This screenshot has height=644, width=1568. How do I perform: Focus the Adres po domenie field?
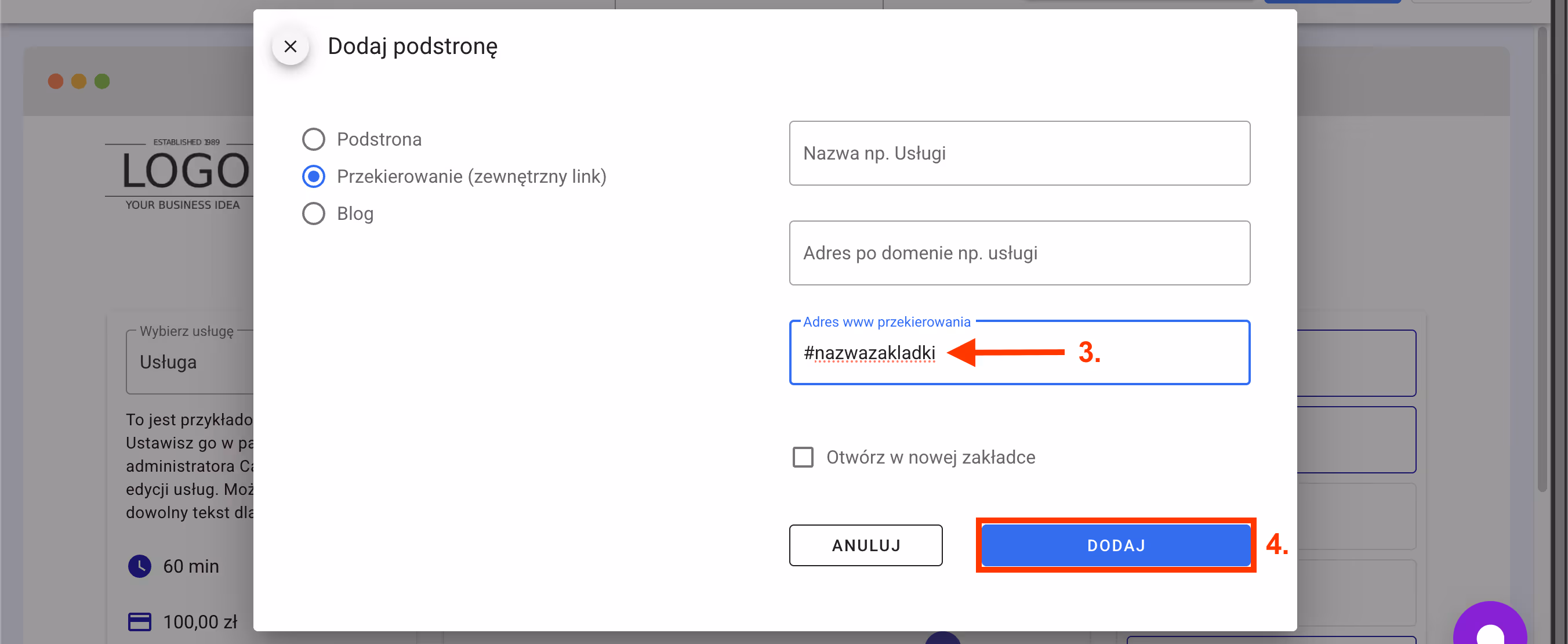(1019, 254)
